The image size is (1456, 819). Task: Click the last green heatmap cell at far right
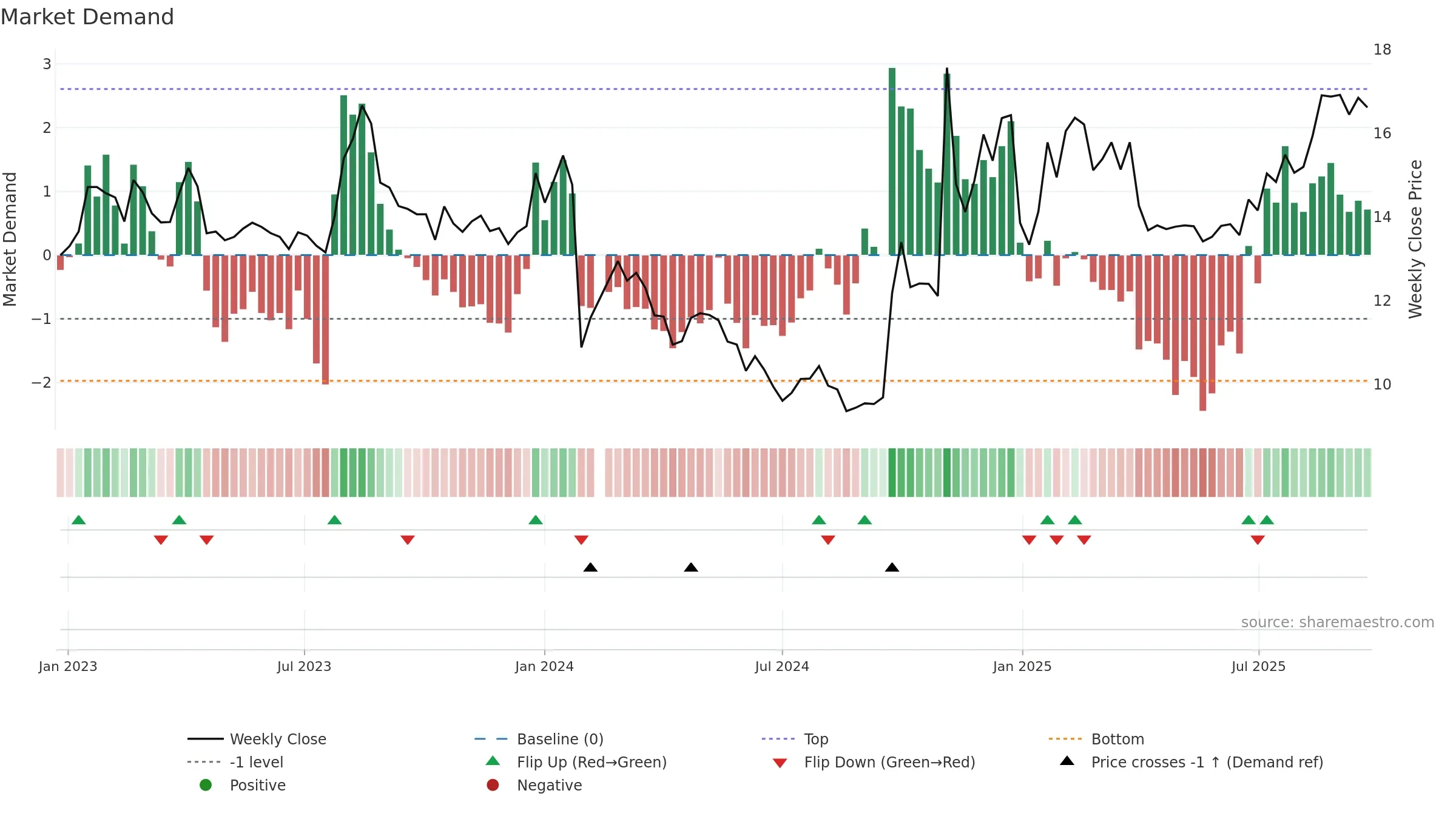pyautogui.click(x=1367, y=473)
